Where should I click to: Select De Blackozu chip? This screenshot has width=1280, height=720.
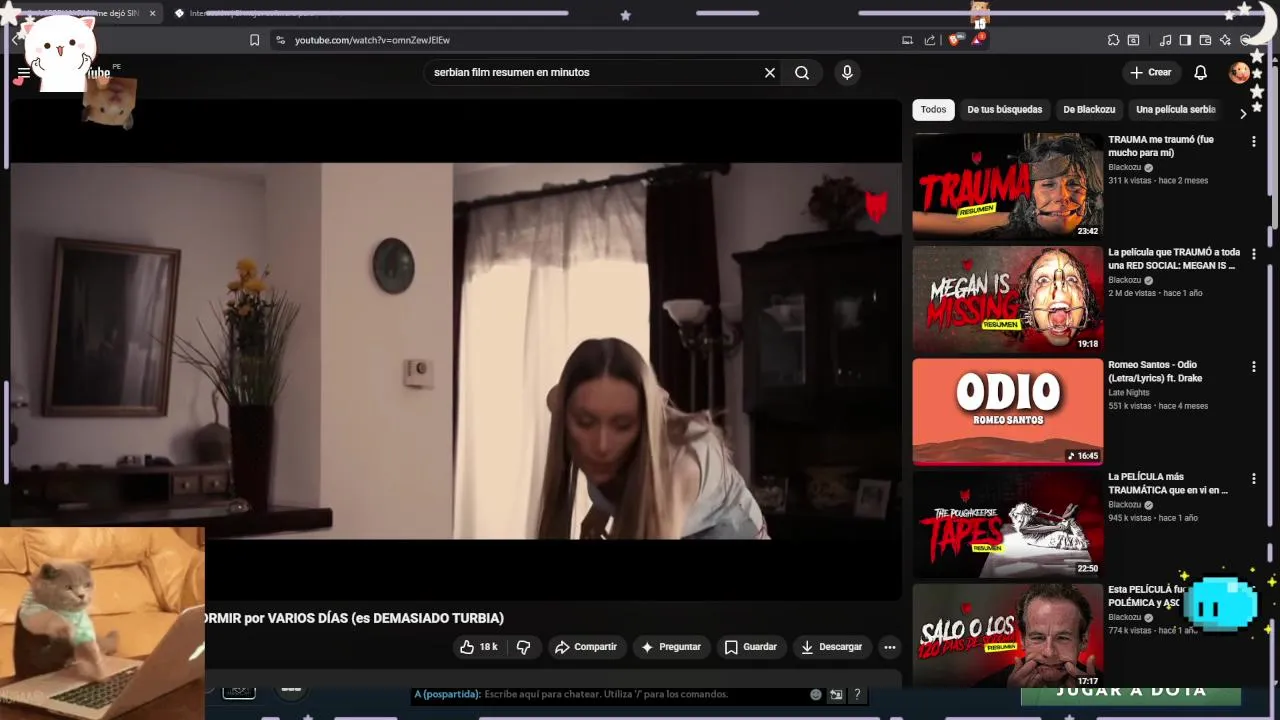pyautogui.click(x=1089, y=109)
